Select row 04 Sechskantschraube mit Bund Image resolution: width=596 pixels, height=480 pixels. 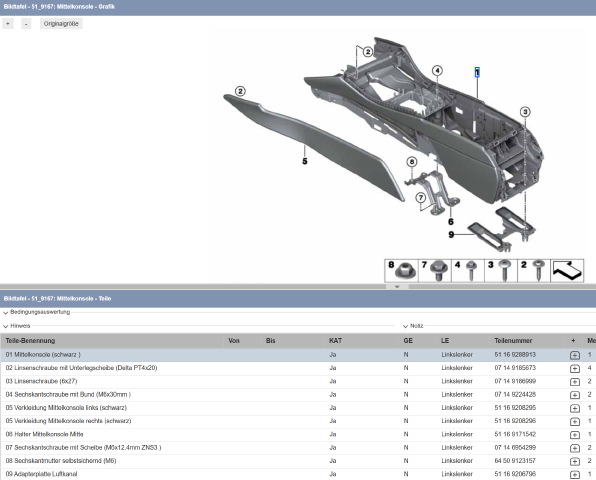click(298, 394)
